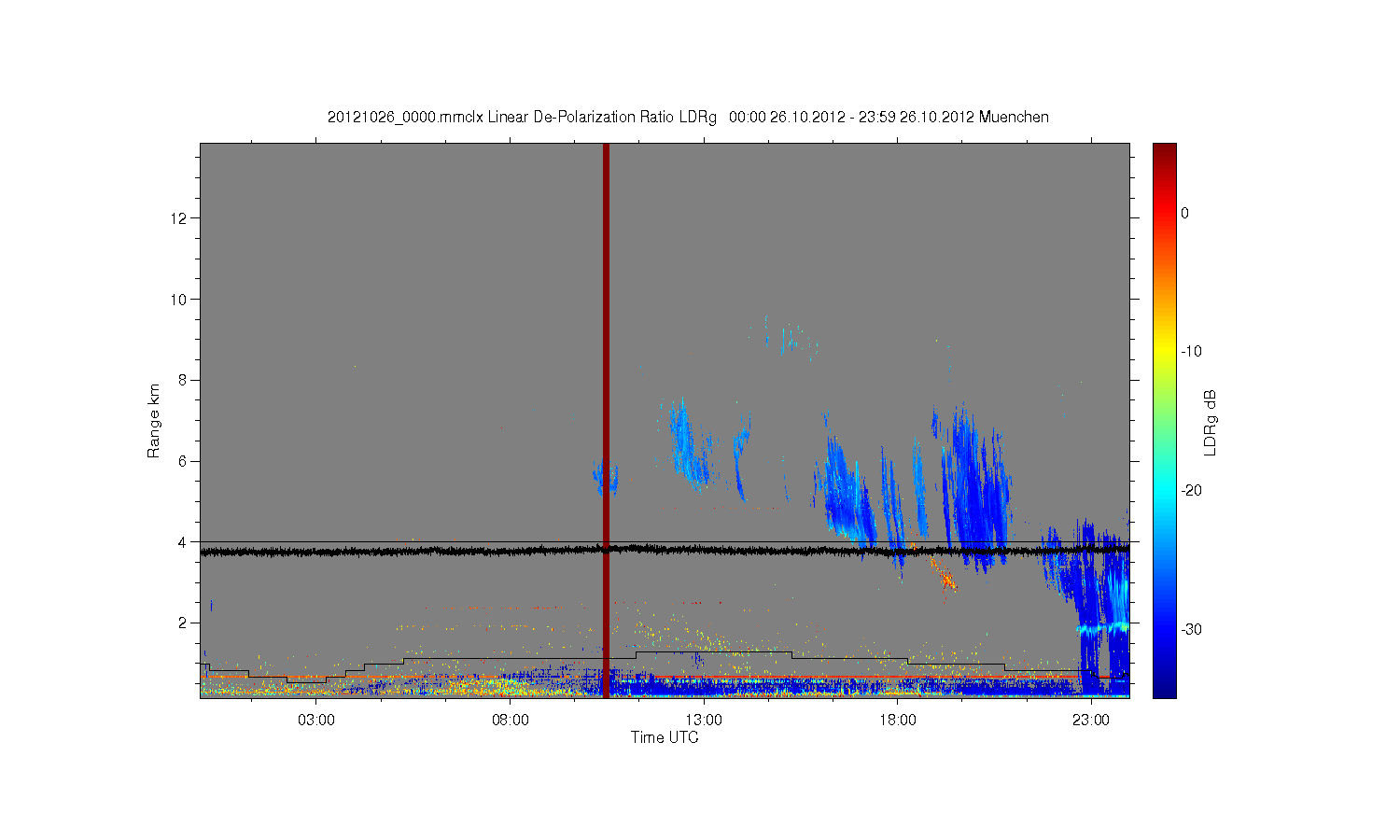The width and height of the screenshot is (1400, 840).
Task: Click the plot title starting with 20121026_0000.mmclx
Action: point(688,117)
